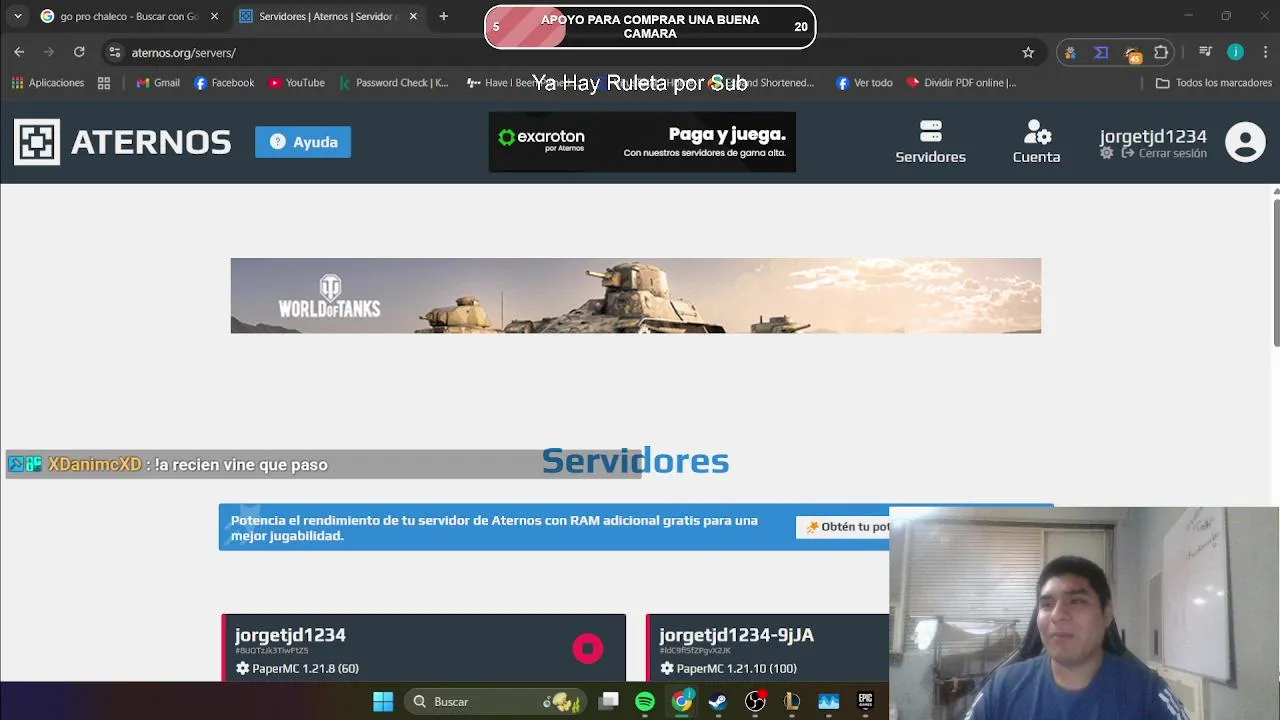Open the blue waveform app on taskbar
The height and width of the screenshot is (720, 1280).
[829, 702]
